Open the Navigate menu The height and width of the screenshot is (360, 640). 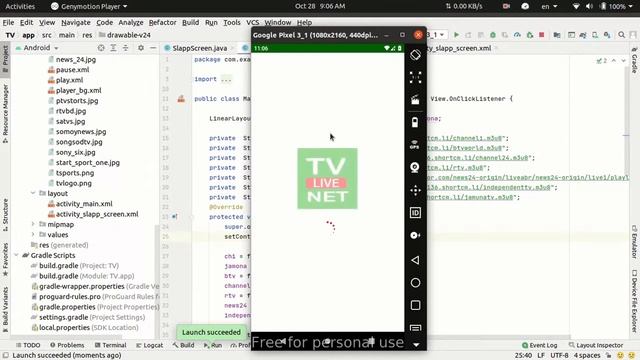coord(76,22)
